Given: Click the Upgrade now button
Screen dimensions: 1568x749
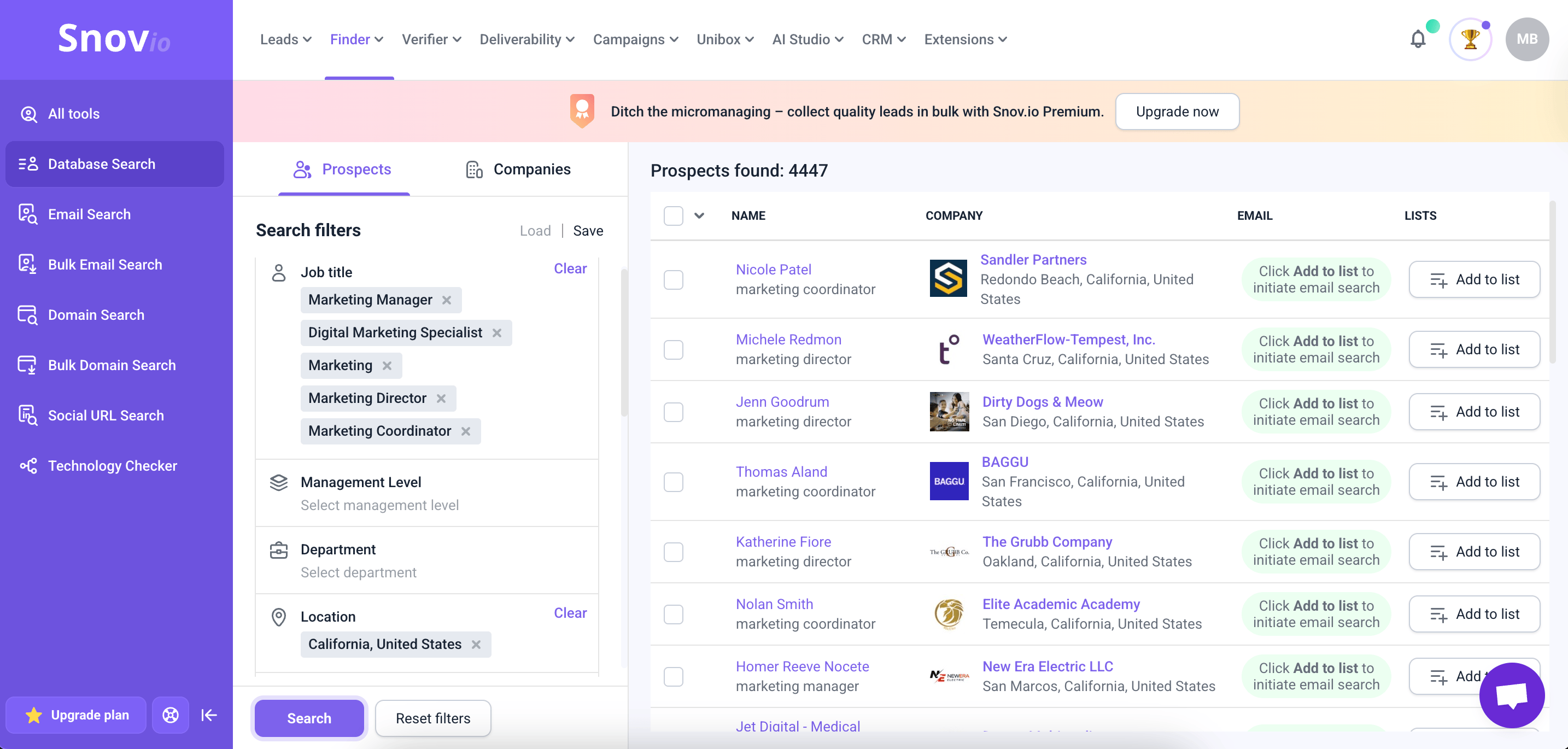Looking at the screenshot, I should [x=1176, y=112].
